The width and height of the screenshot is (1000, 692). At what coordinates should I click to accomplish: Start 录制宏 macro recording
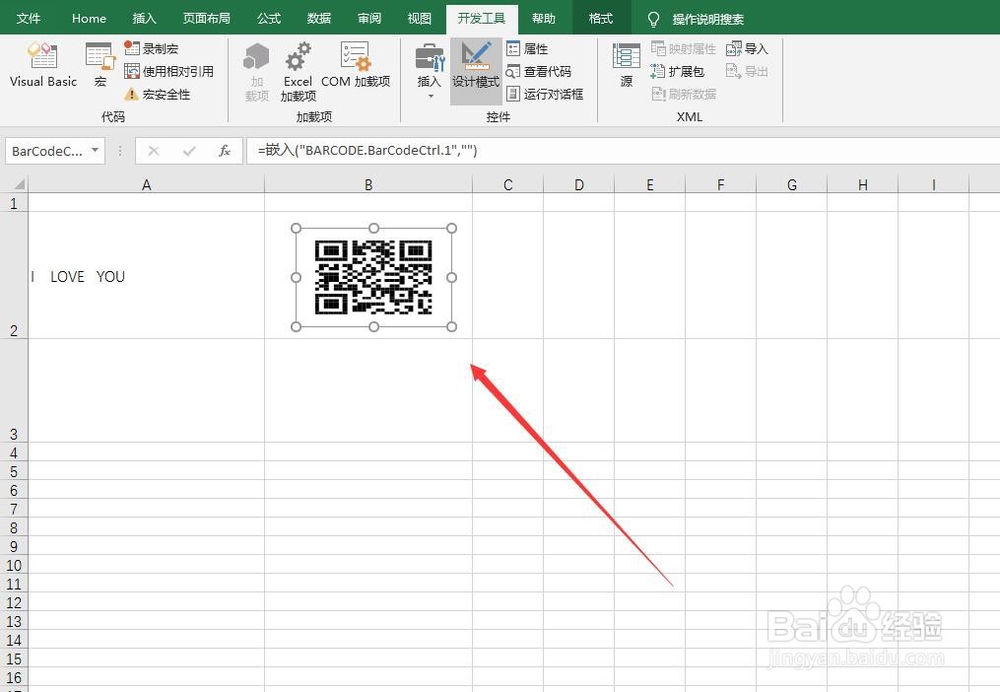click(x=151, y=48)
